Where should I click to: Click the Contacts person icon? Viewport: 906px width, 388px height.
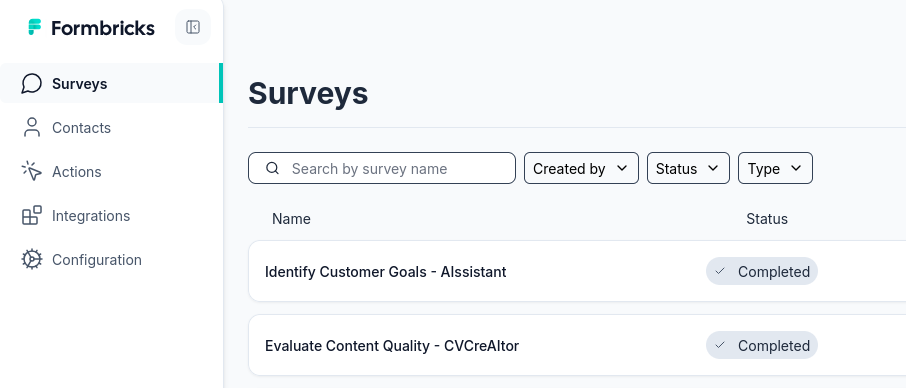pos(32,128)
